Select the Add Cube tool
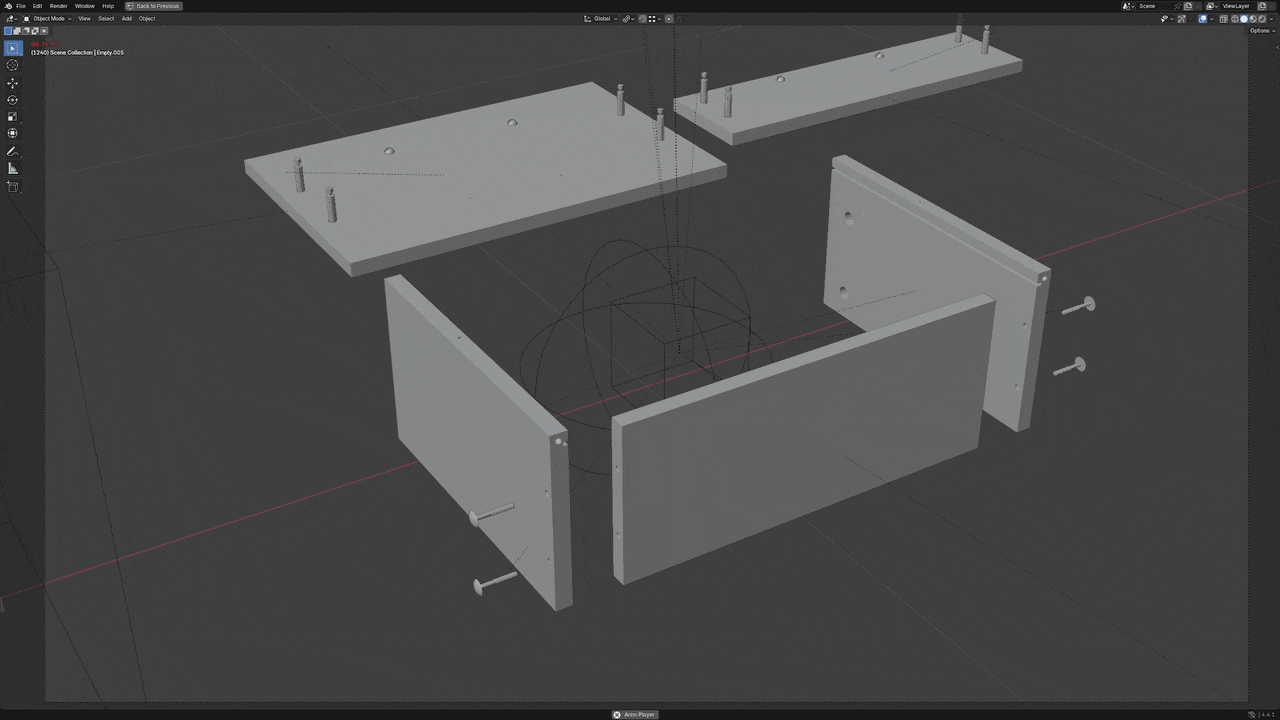The width and height of the screenshot is (1280, 720). coord(12,187)
